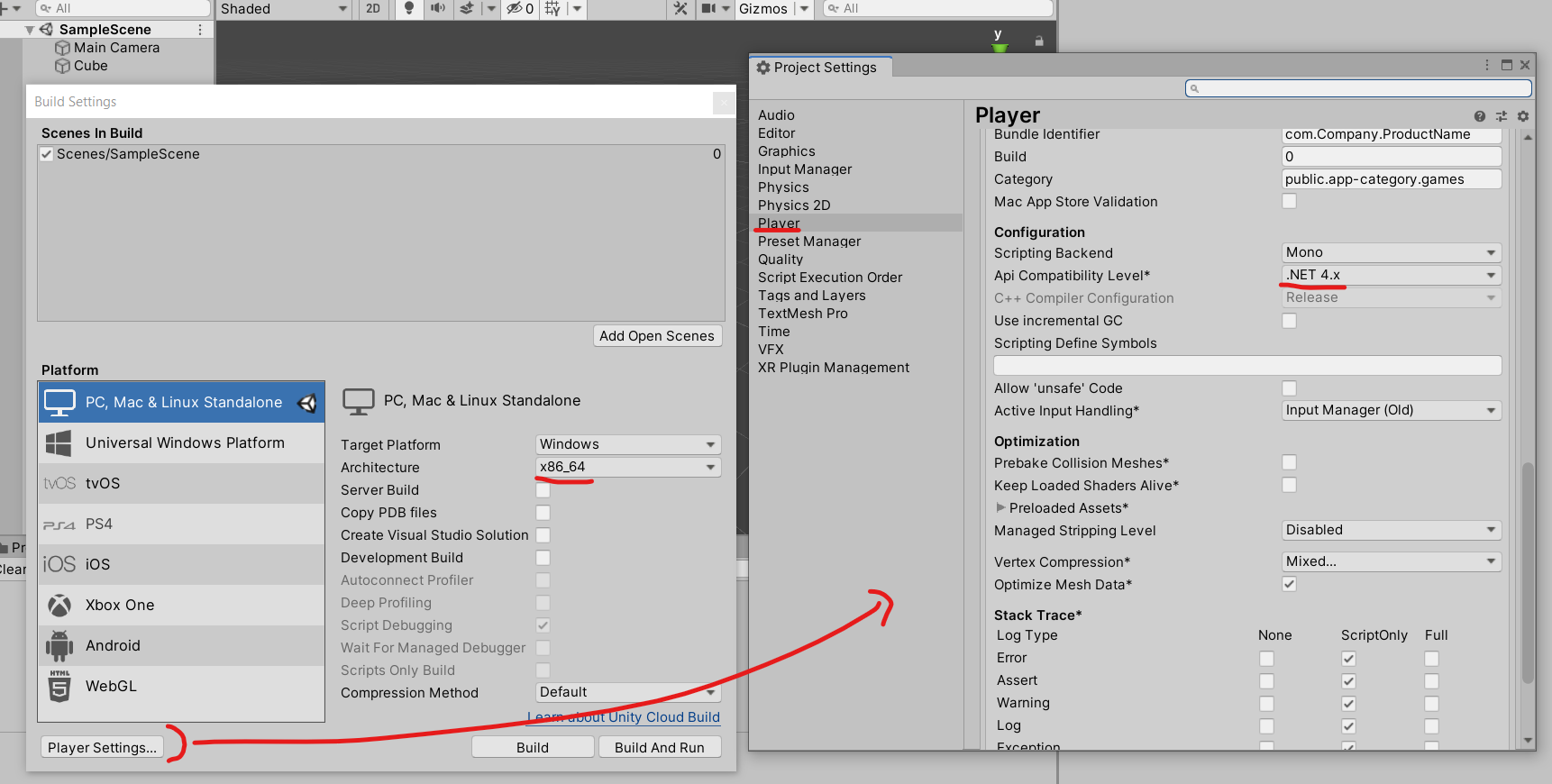The height and width of the screenshot is (784, 1552).
Task: Enable the Development Build checkbox
Action: tap(543, 558)
